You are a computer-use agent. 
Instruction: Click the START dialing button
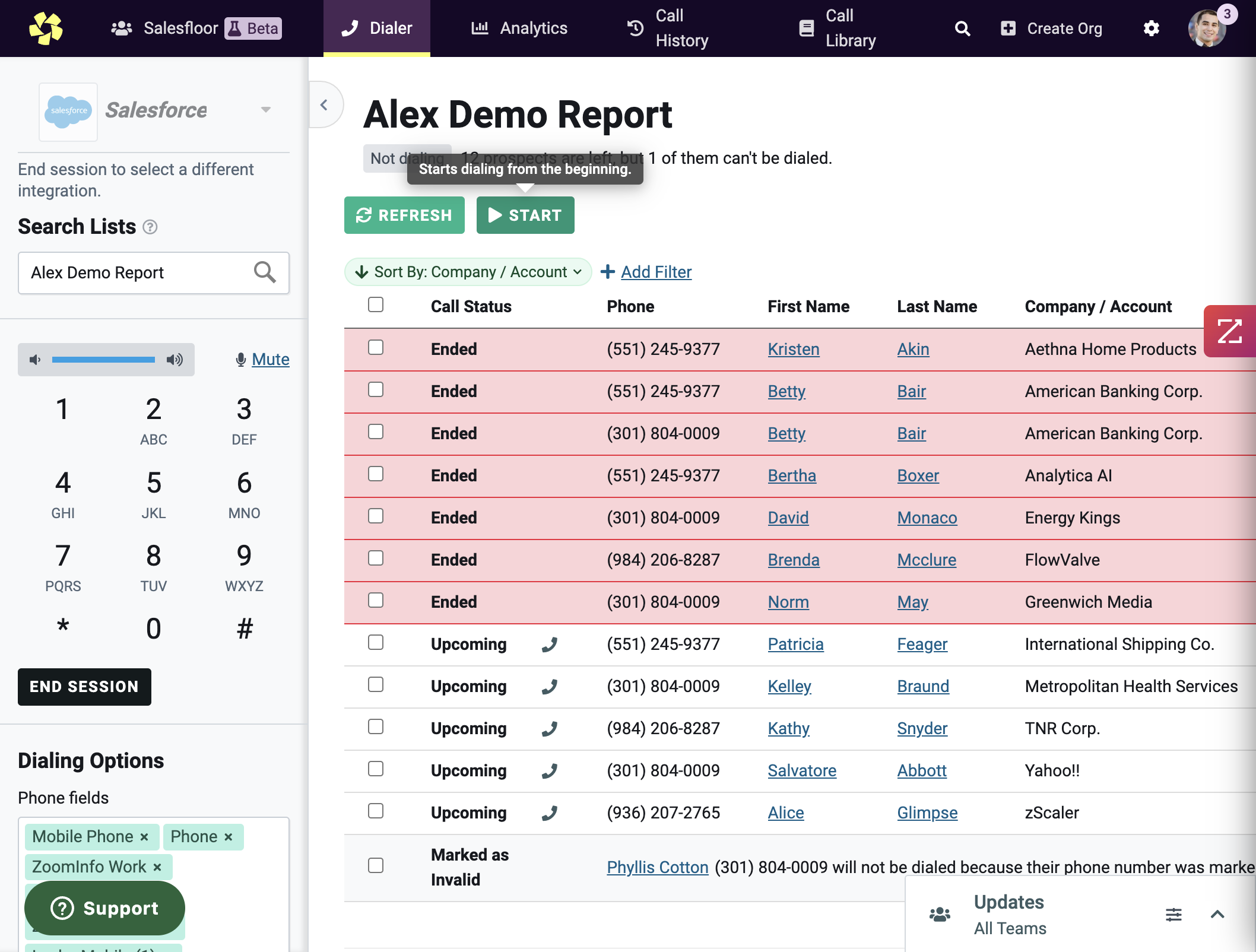(x=525, y=215)
